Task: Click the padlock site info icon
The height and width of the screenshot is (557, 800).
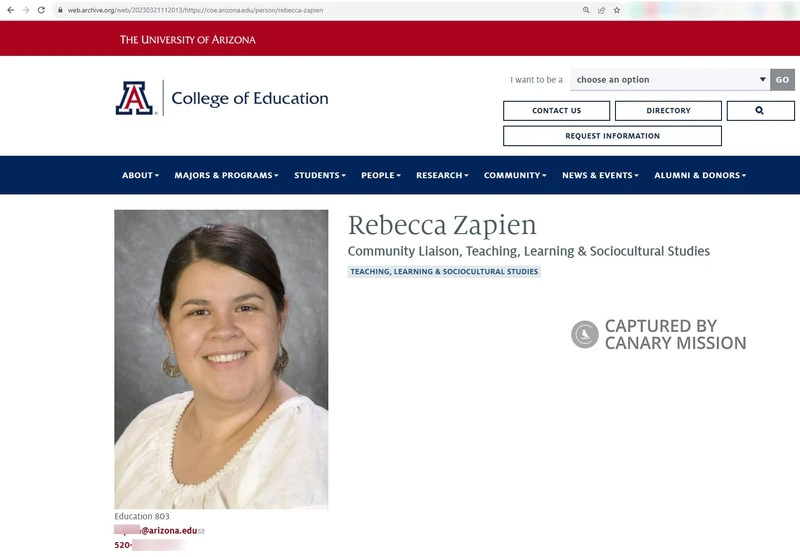Action: tap(60, 10)
